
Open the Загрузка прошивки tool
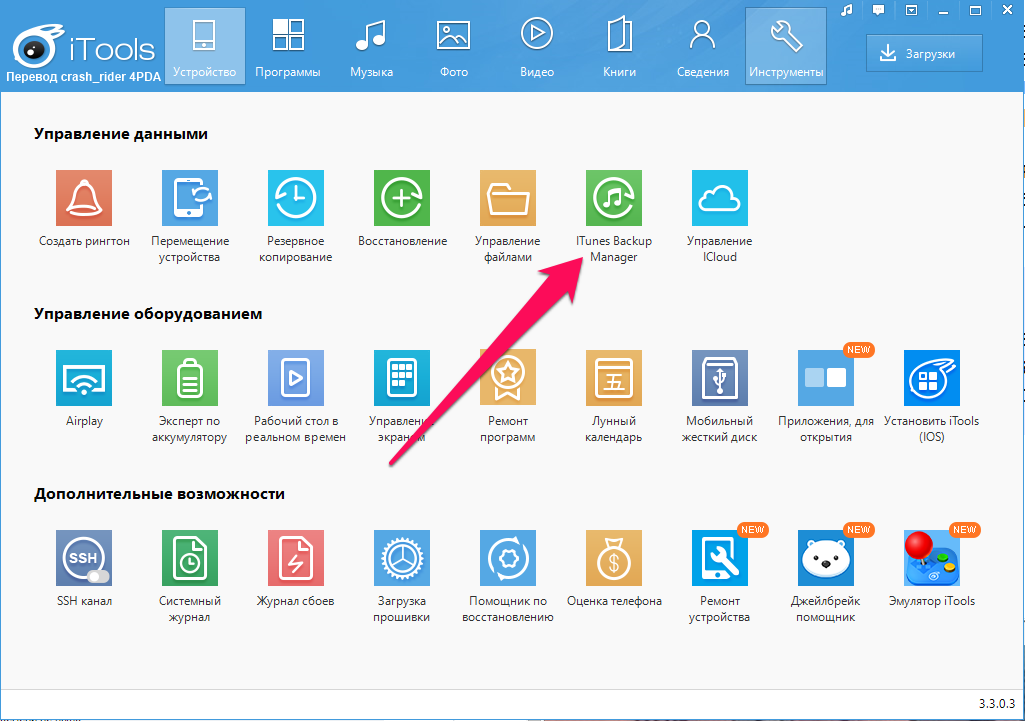401,558
